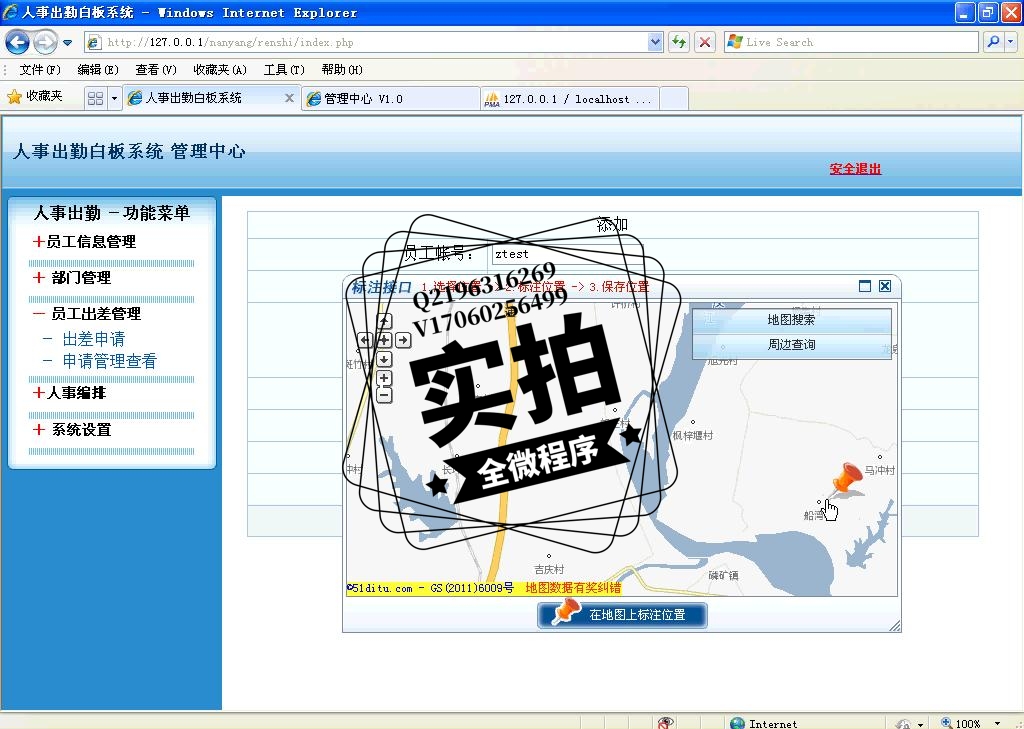Show Quick Tabs thumbnail grid
Viewport: 1024px width, 729px height.
coord(95,98)
